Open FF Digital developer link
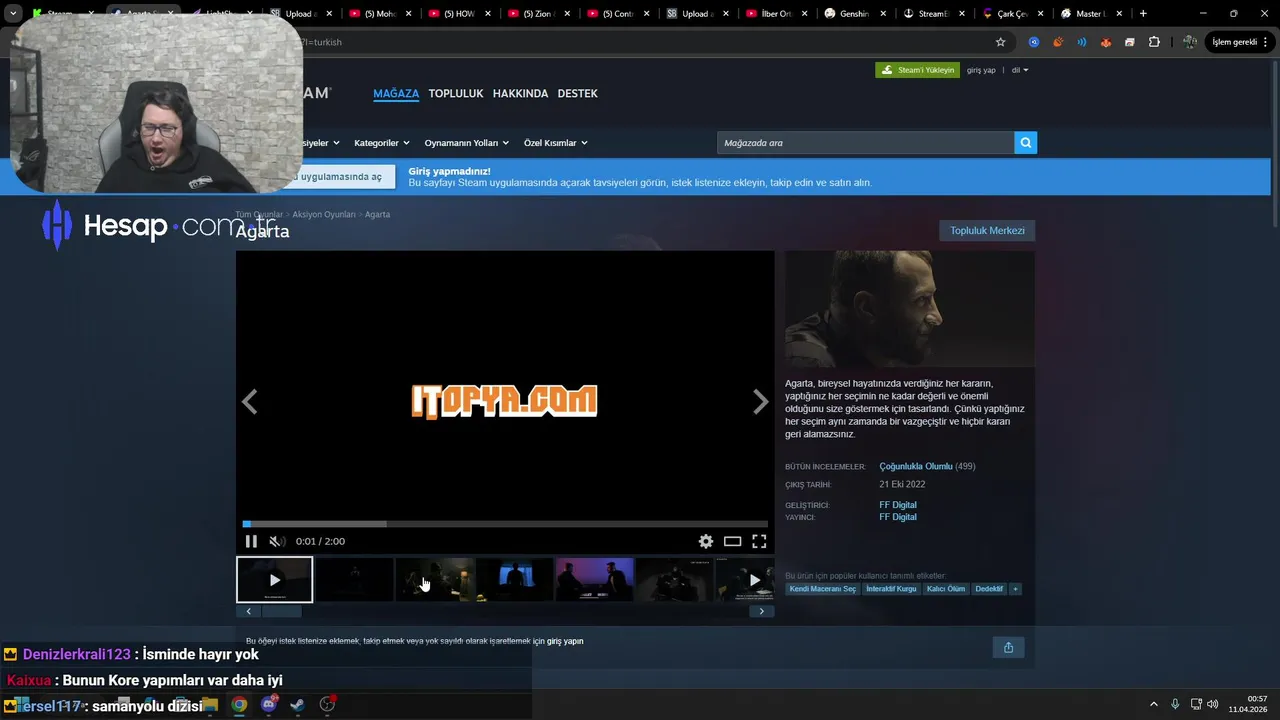The image size is (1280, 720). (x=898, y=505)
